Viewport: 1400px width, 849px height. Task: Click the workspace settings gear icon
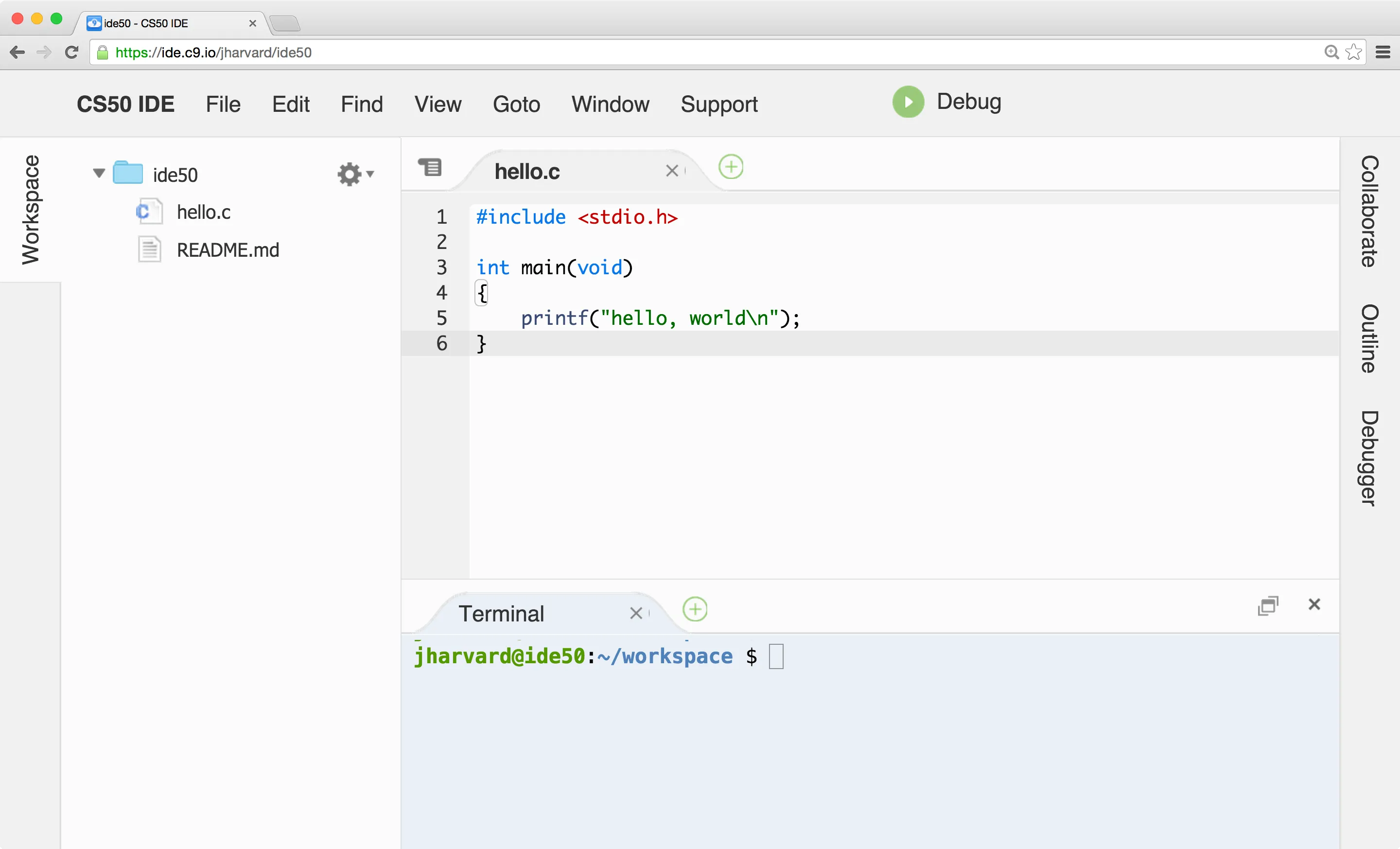coord(349,174)
